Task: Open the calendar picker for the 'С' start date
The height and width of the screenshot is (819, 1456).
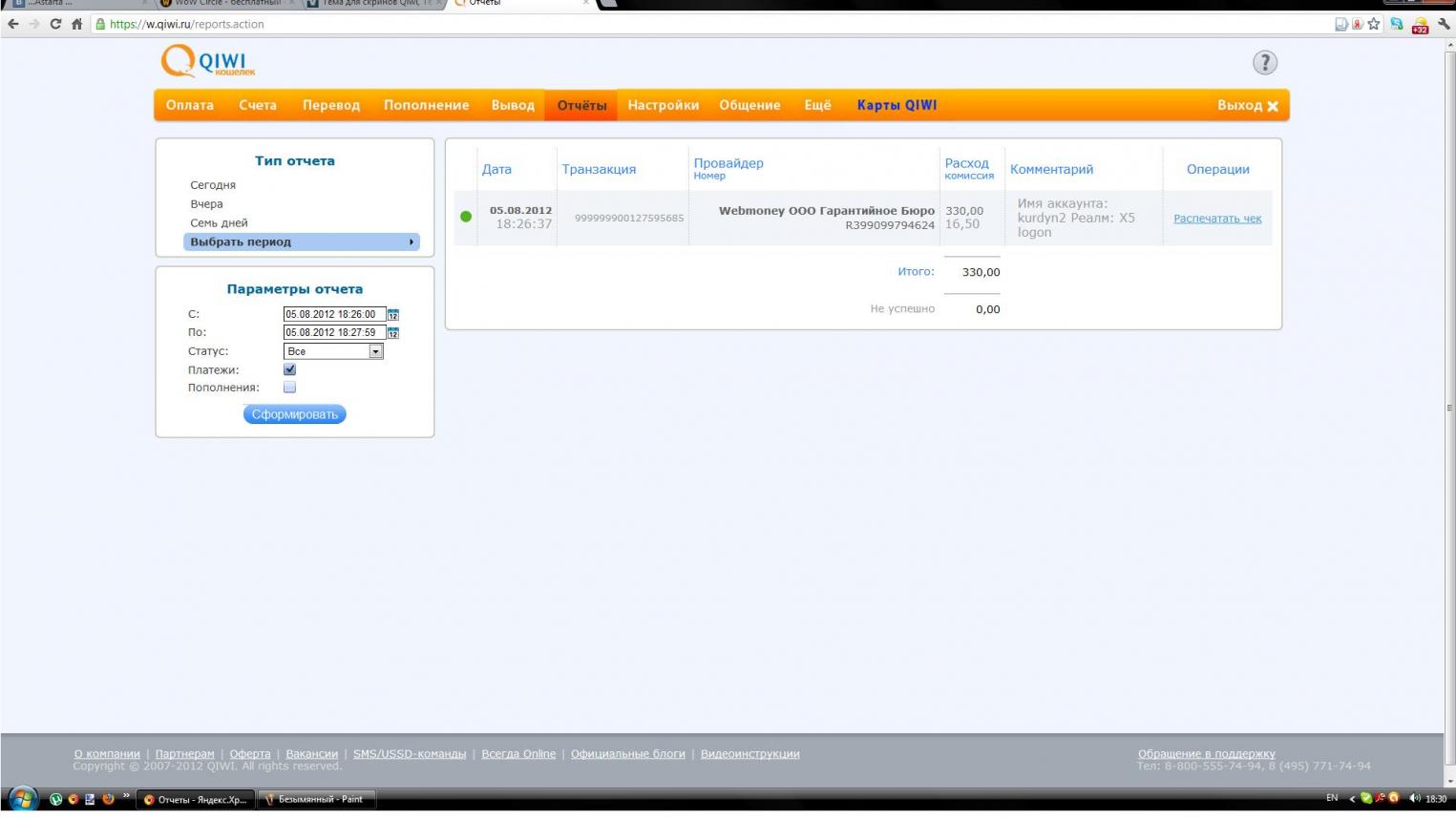Action: point(393,314)
